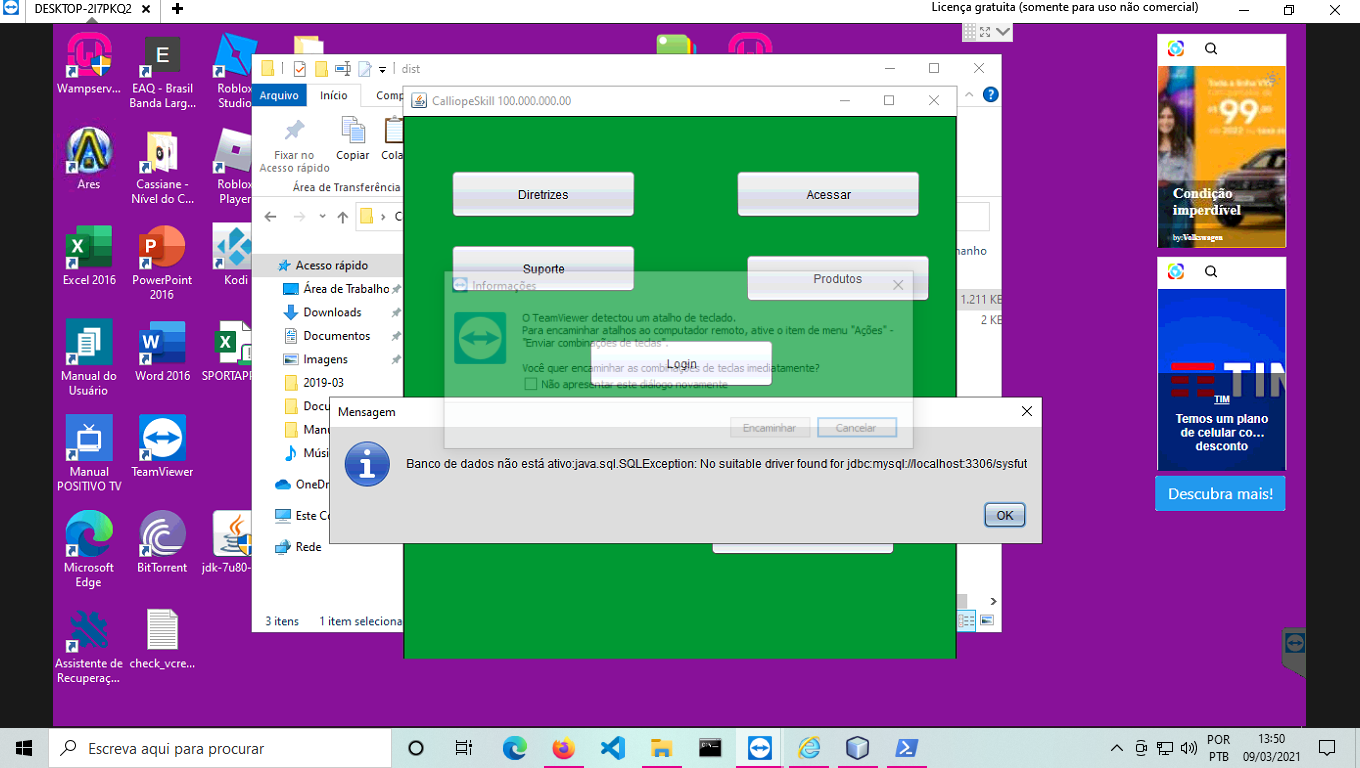Open Task View on the taskbar
This screenshot has height=768, width=1360.
[463, 748]
